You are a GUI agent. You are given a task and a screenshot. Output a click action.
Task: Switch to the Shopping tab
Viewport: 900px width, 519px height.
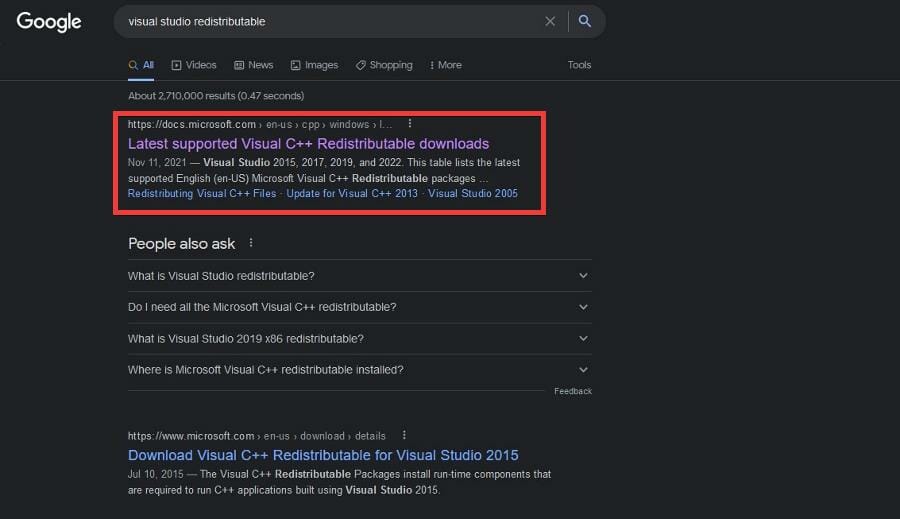click(384, 65)
